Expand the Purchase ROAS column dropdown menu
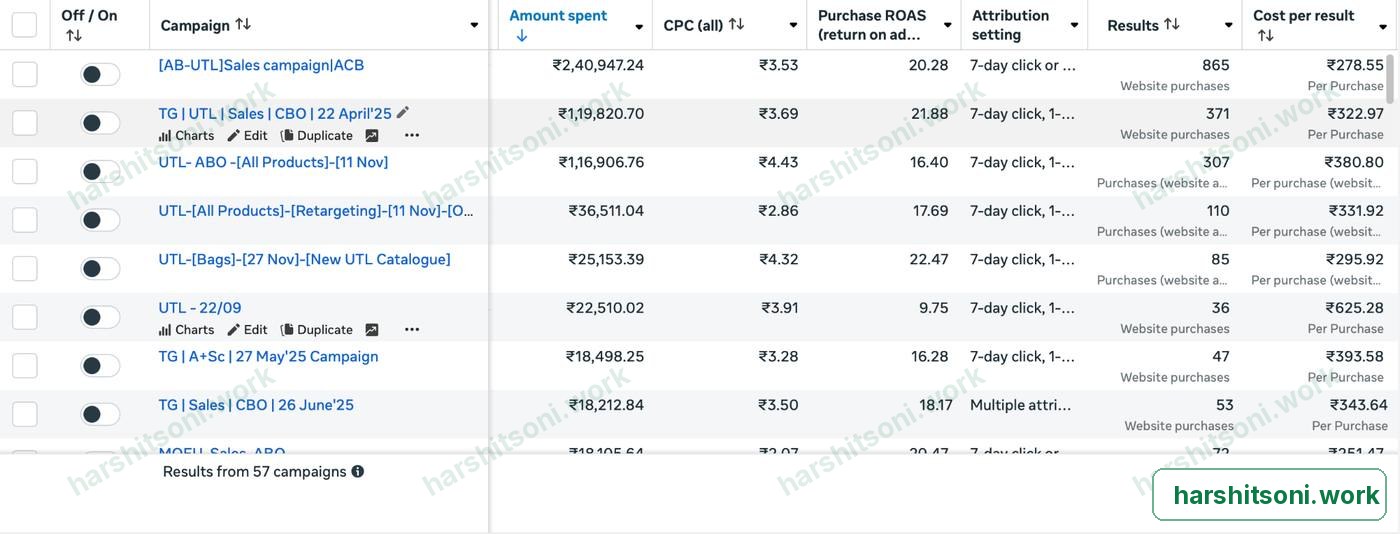This screenshot has width=1400, height=534. (947, 25)
